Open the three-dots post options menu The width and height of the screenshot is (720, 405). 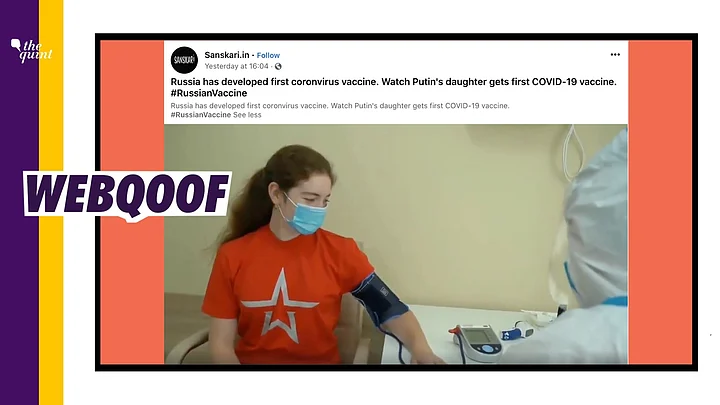click(615, 55)
